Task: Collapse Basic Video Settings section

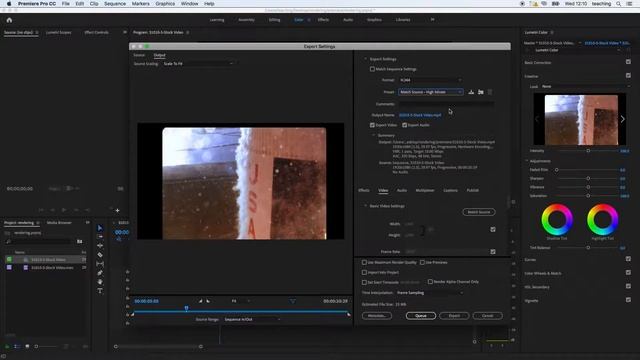Action: click(366, 206)
